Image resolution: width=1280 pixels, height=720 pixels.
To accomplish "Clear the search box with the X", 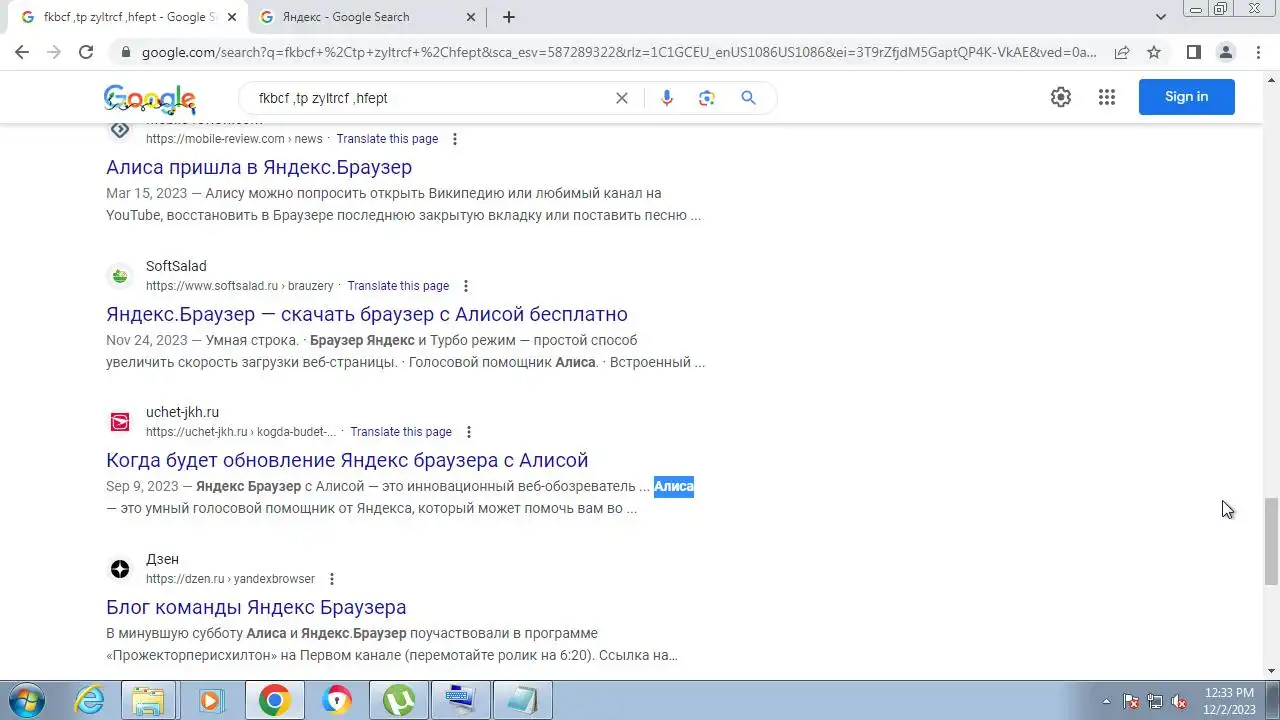I will pos(622,98).
